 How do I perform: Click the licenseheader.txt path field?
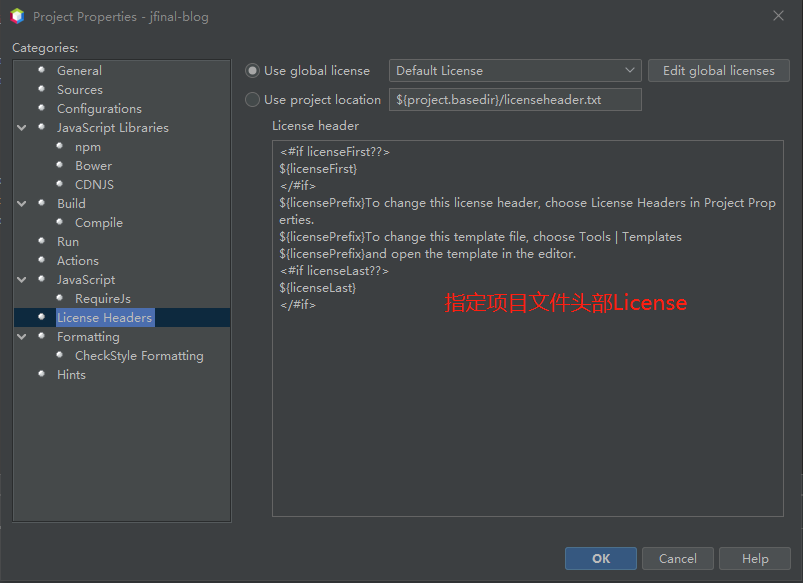point(514,100)
